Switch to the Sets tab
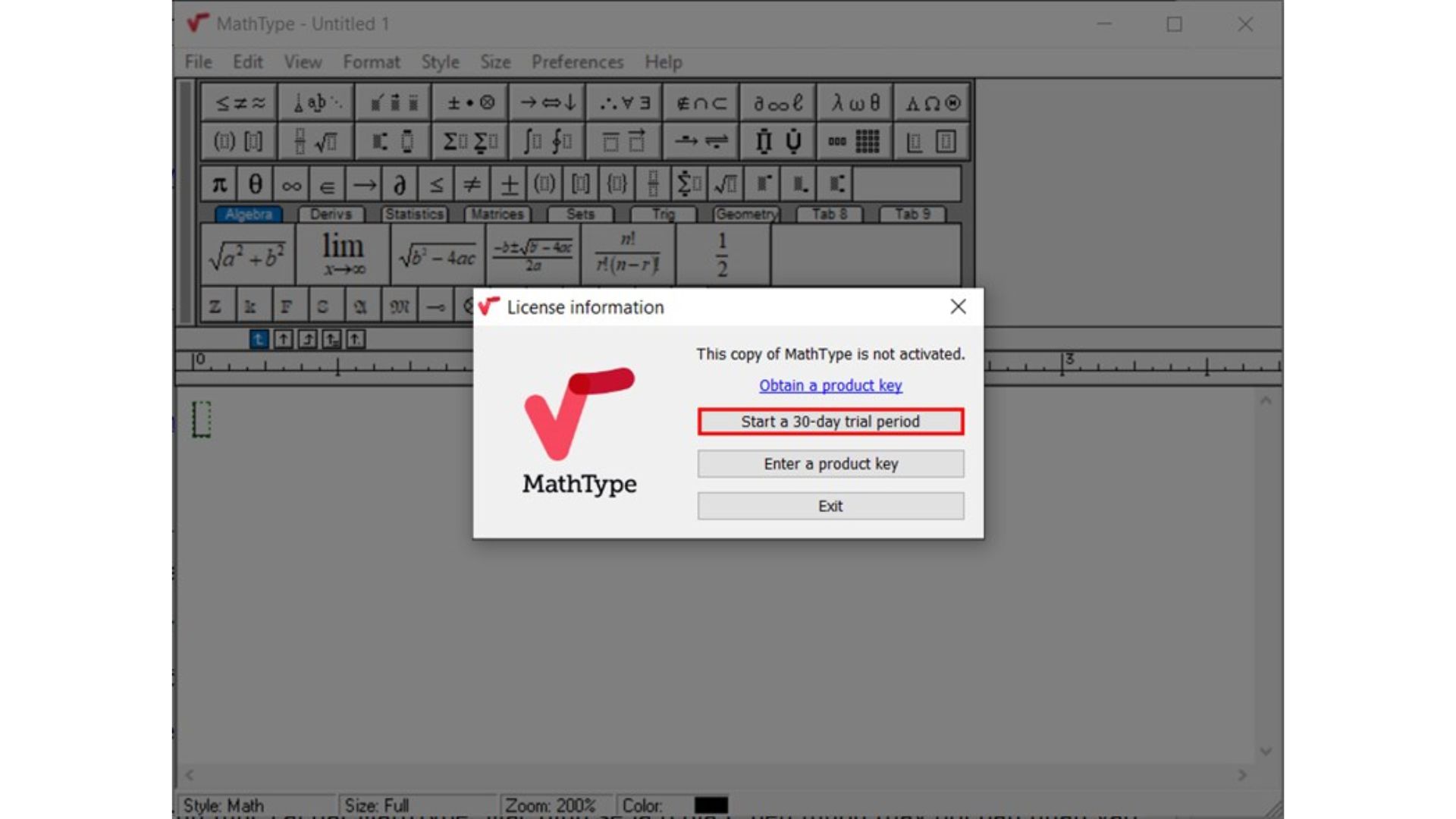Viewport: 1456px width, 819px height. (x=580, y=215)
